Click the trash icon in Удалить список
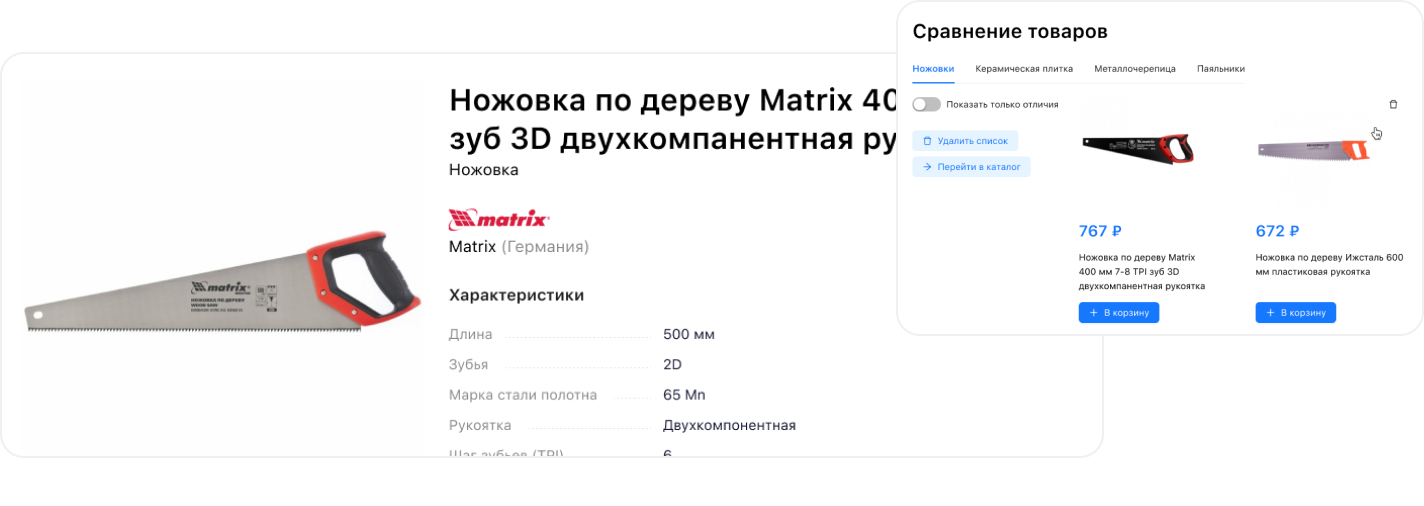1424x506 pixels. (927, 141)
